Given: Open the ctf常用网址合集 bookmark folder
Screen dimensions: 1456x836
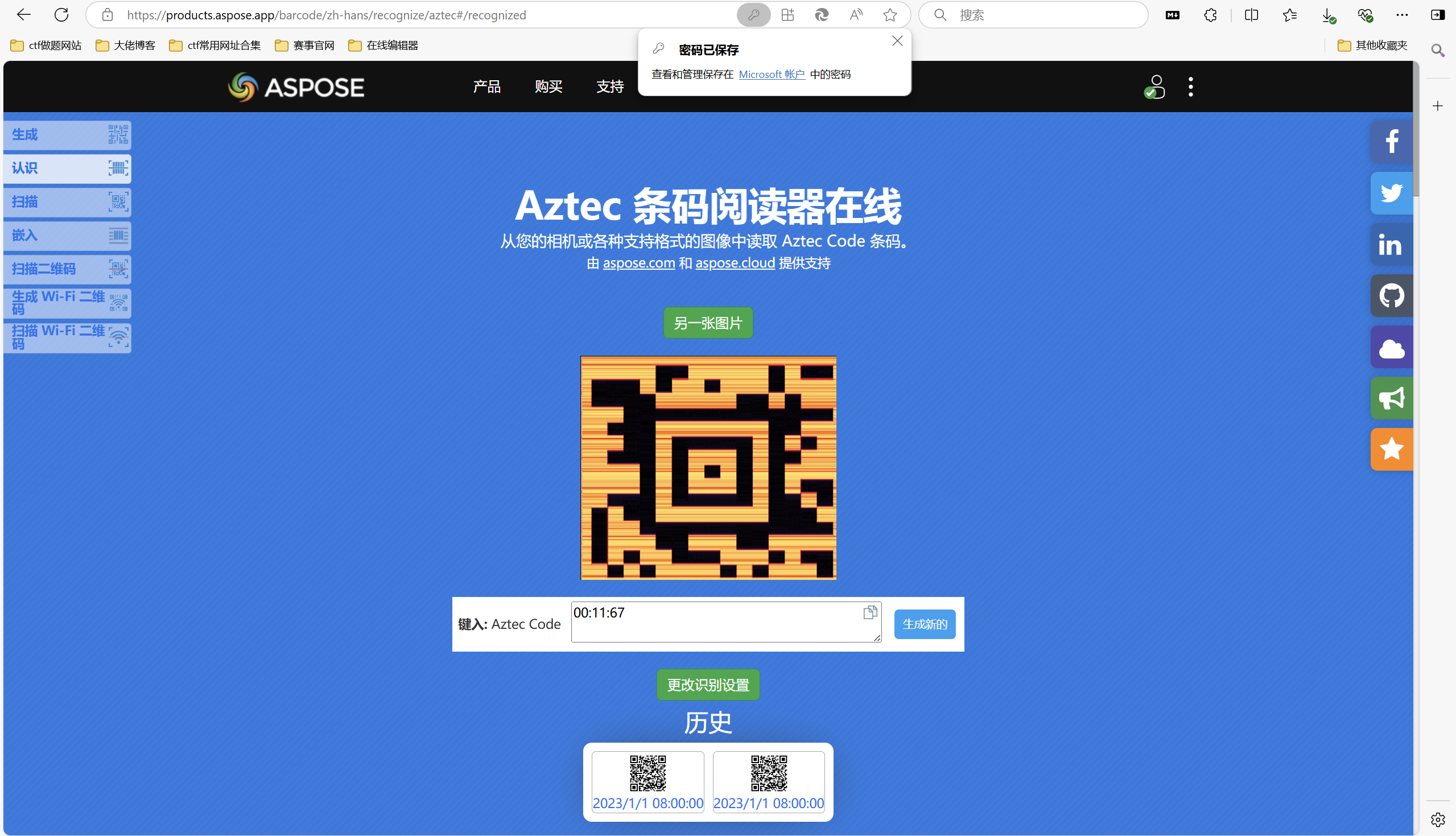Looking at the screenshot, I should coord(215,46).
